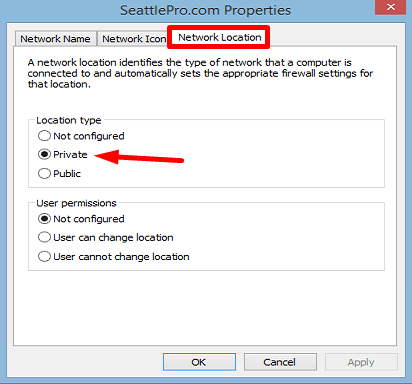Select User can change location
The width and height of the screenshot is (412, 384).
[x=106, y=238]
